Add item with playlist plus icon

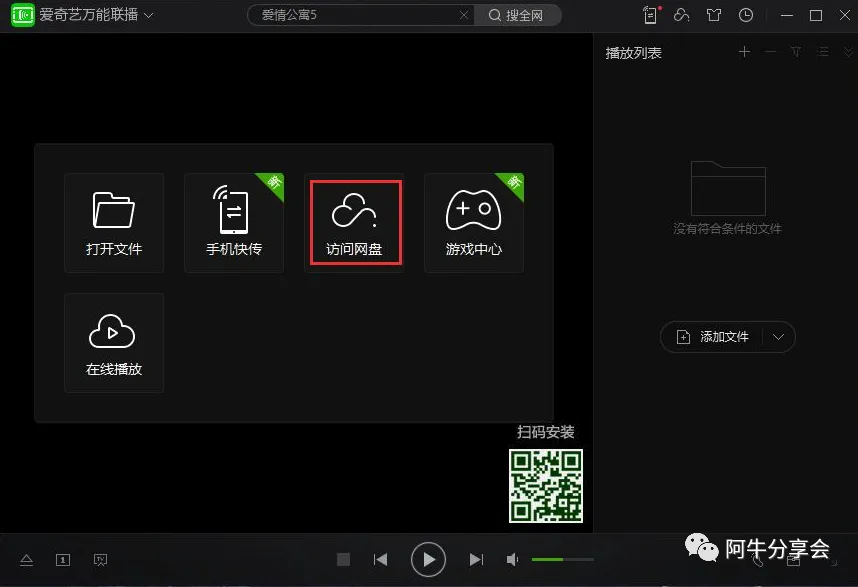point(744,52)
